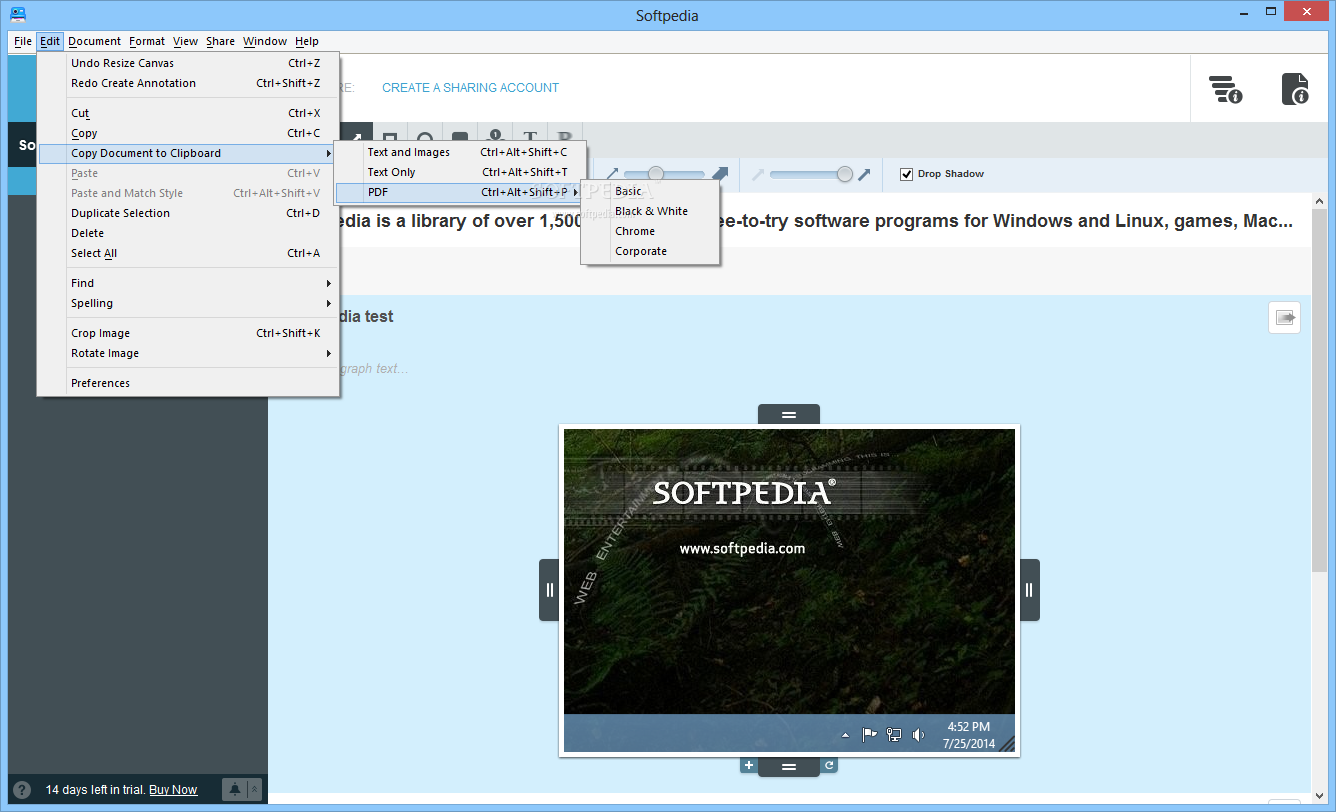Click the left canvas resize handle
The image size is (1336, 812).
pyautogui.click(x=549, y=589)
